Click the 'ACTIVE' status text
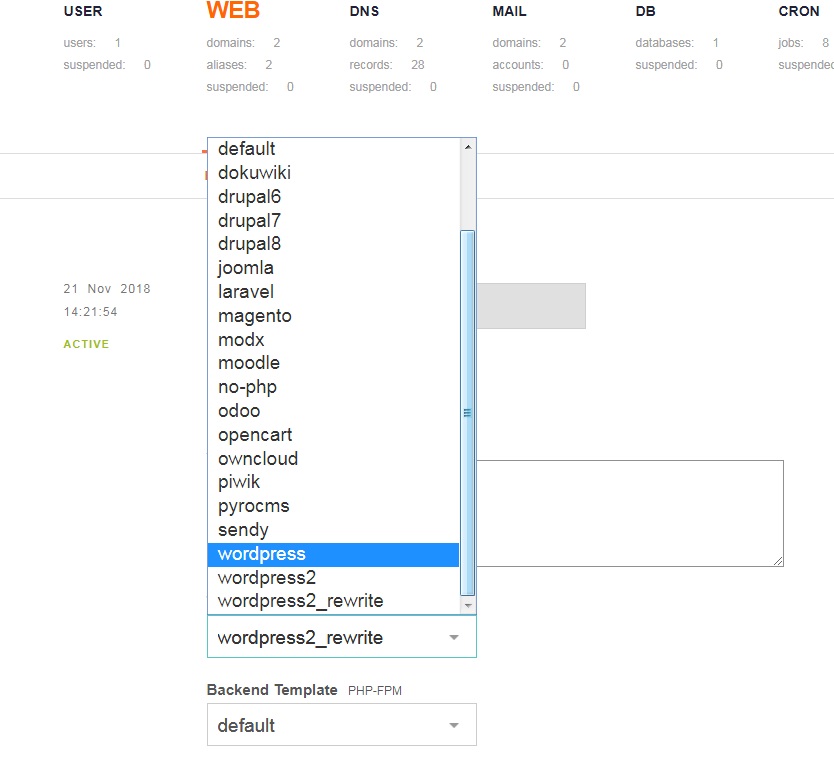This screenshot has height=783, width=834. point(86,344)
